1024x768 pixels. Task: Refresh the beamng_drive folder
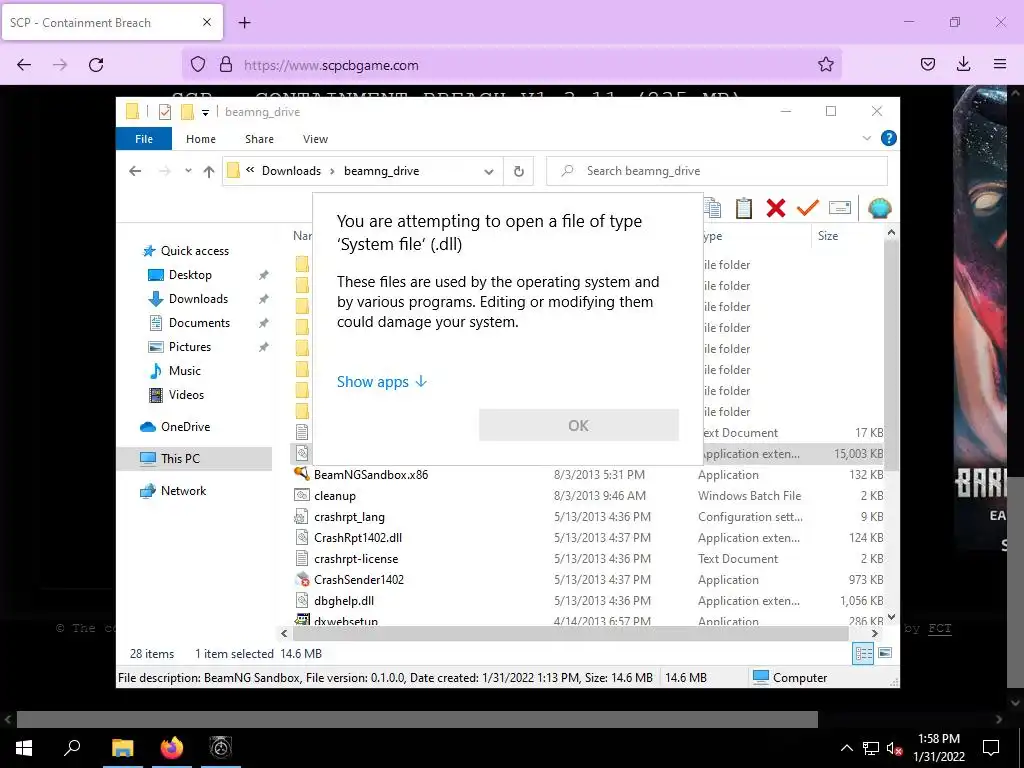(519, 171)
